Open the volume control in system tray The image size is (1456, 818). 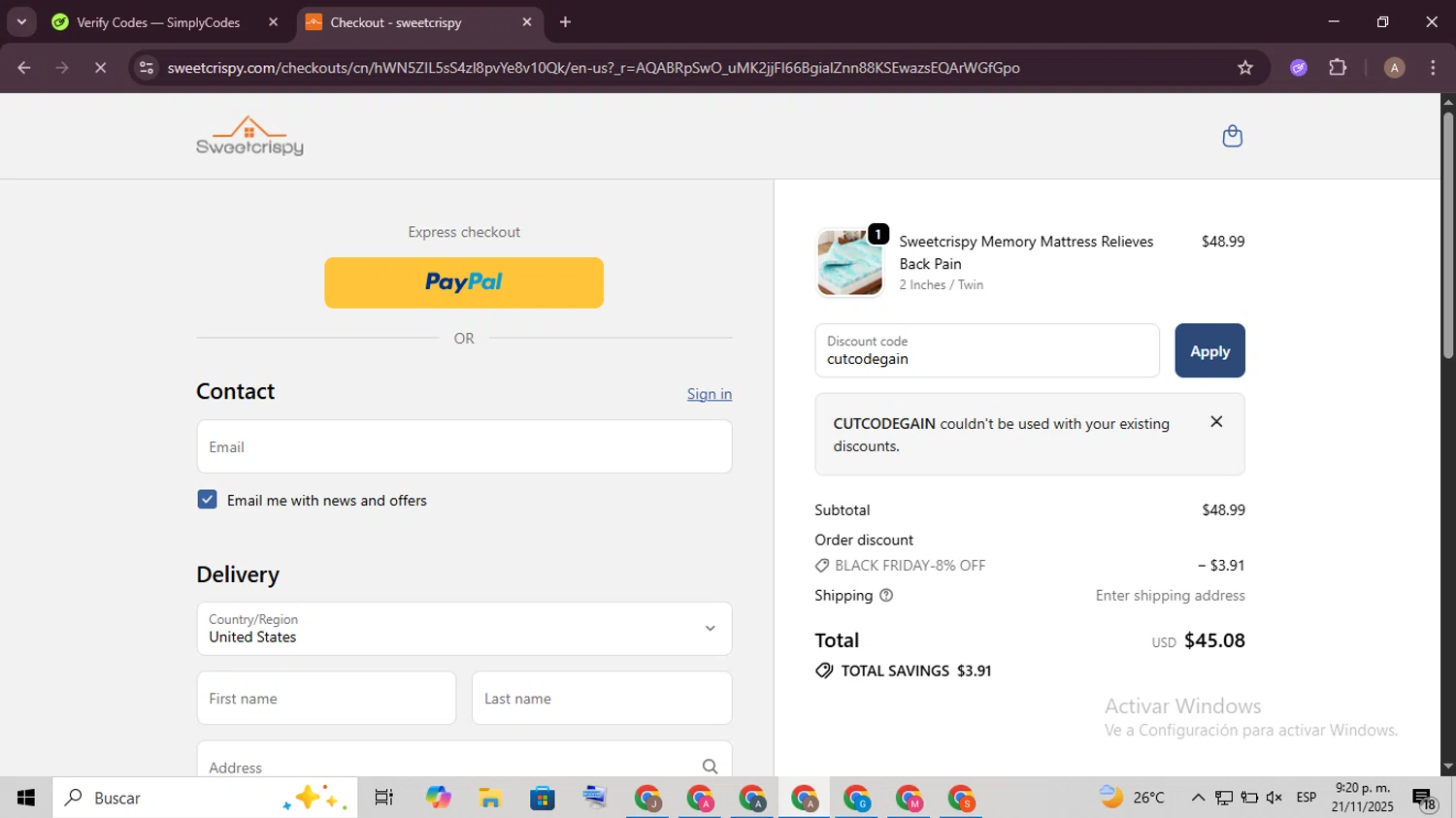tap(1274, 798)
